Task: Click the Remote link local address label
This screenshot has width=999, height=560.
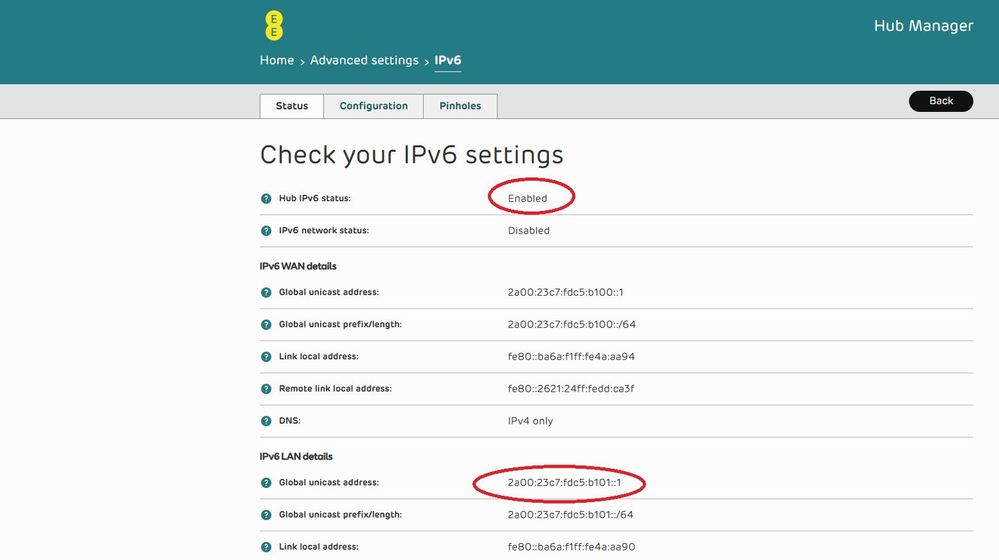Action: pyautogui.click(x=335, y=389)
